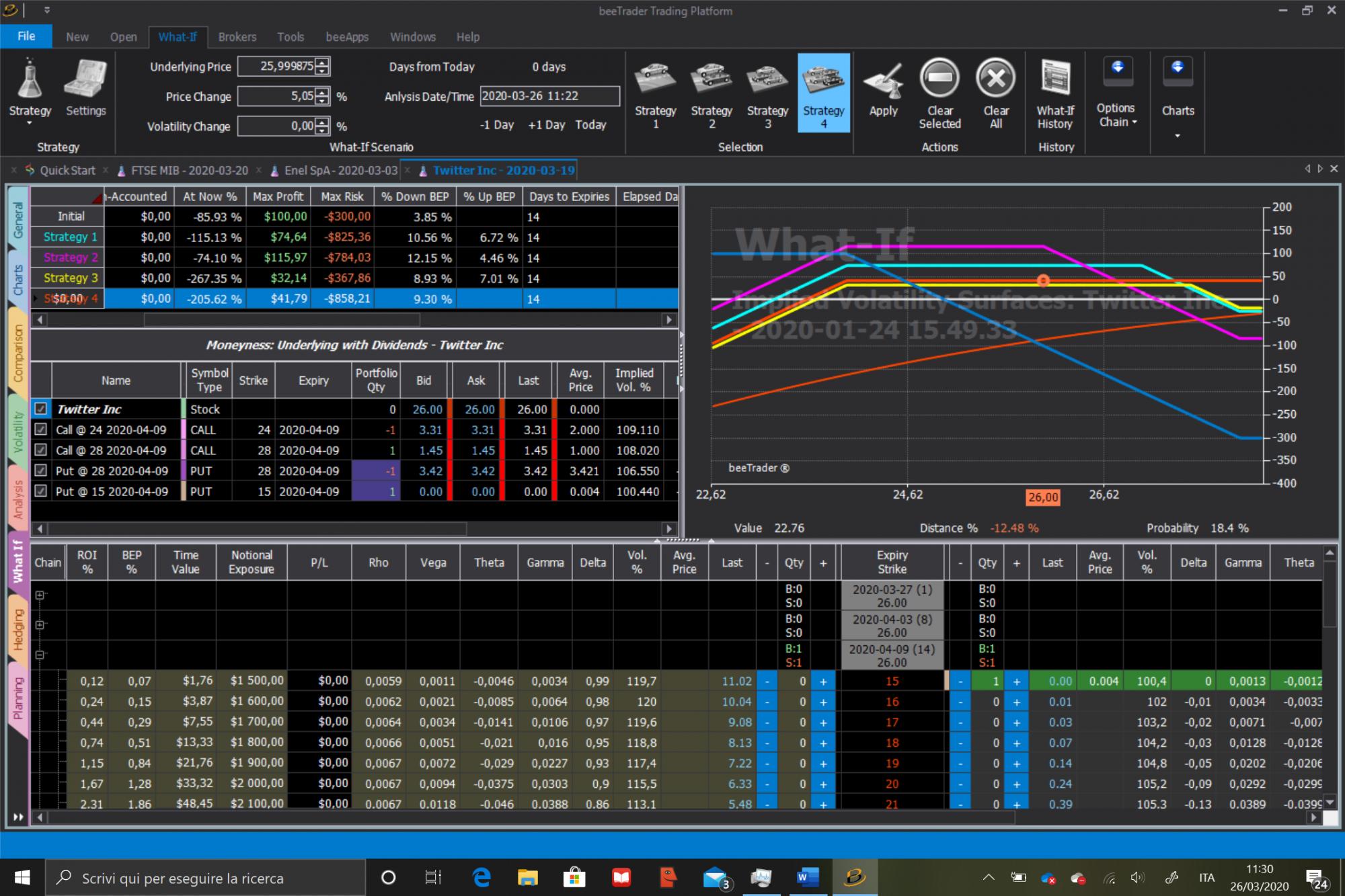Click the Clear Selected icon
Viewport: 1345px width, 896px height.
coord(939,78)
